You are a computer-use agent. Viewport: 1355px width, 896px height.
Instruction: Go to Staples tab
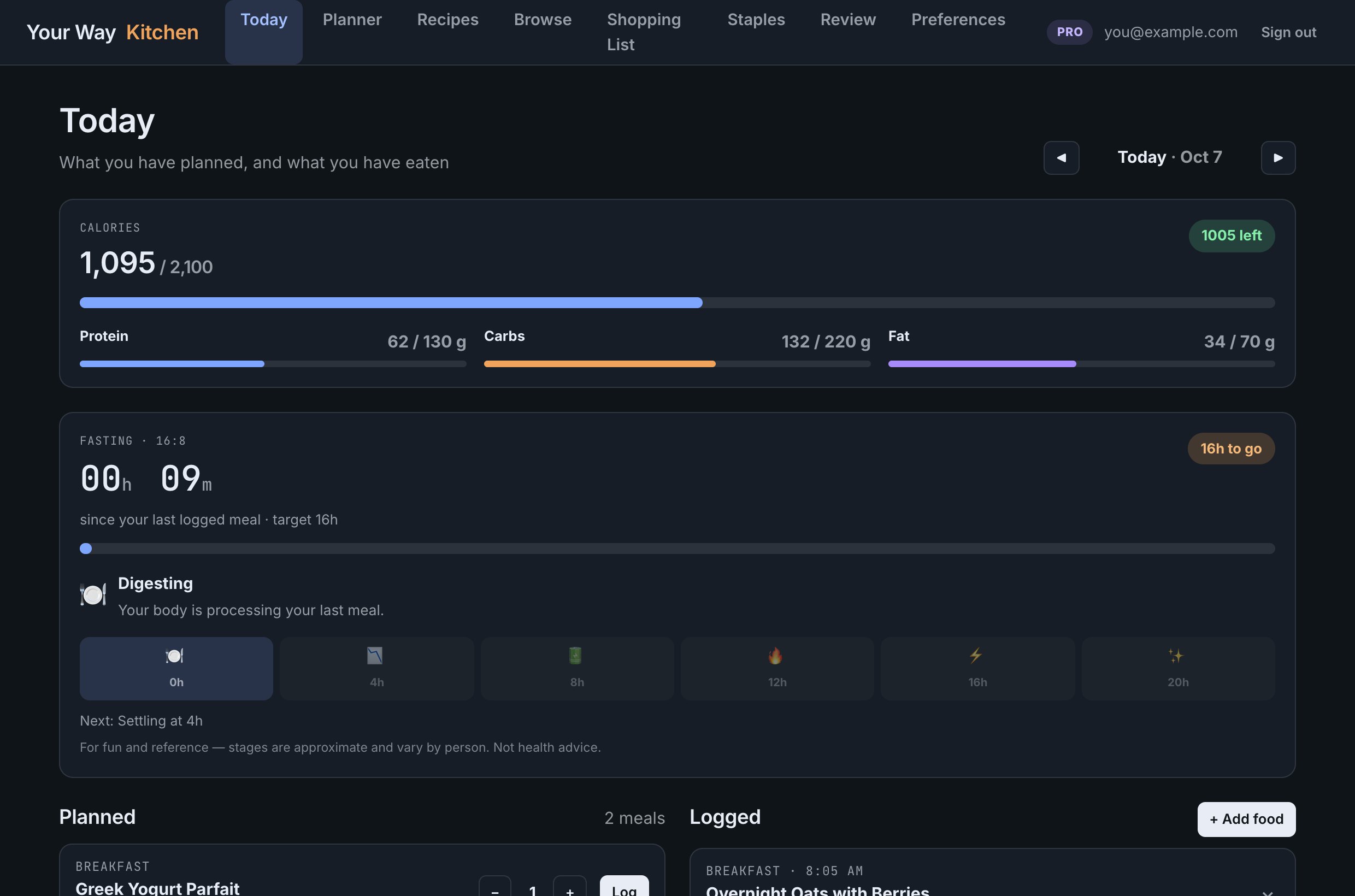click(x=756, y=20)
